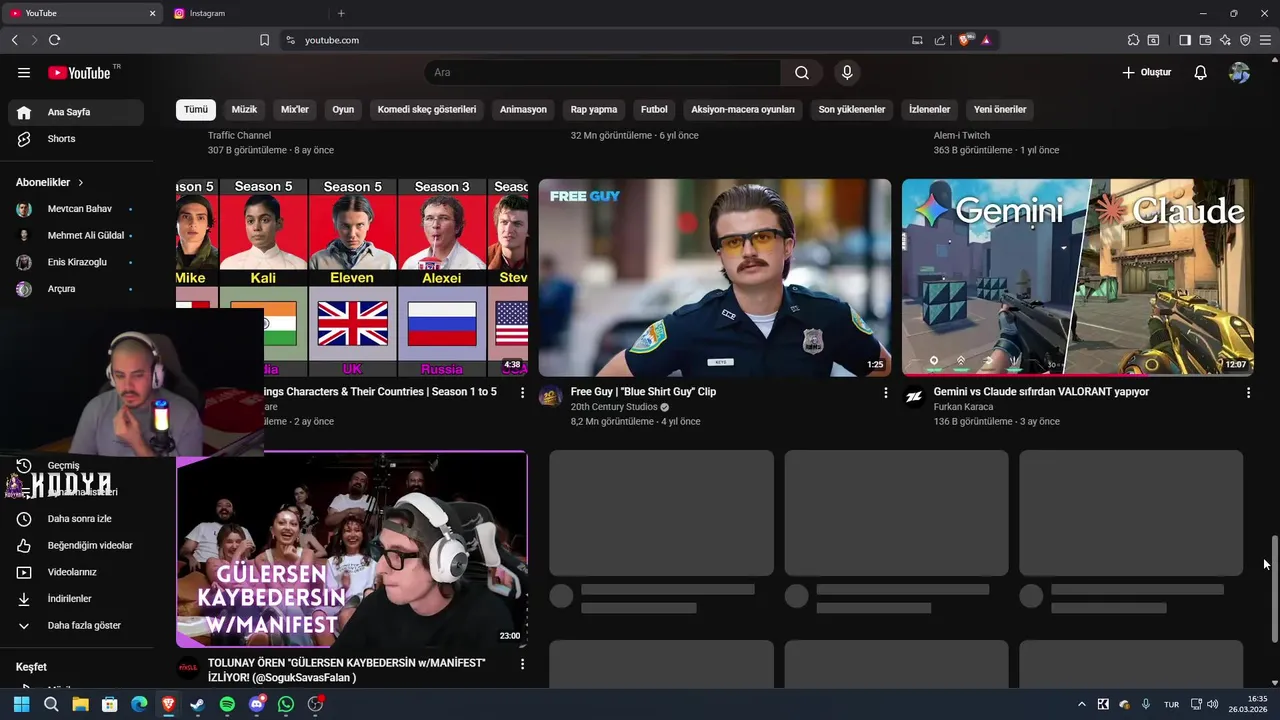Select the Animasyon filter chip
This screenshot has height=720, width=1280.
tap(523, 110)
